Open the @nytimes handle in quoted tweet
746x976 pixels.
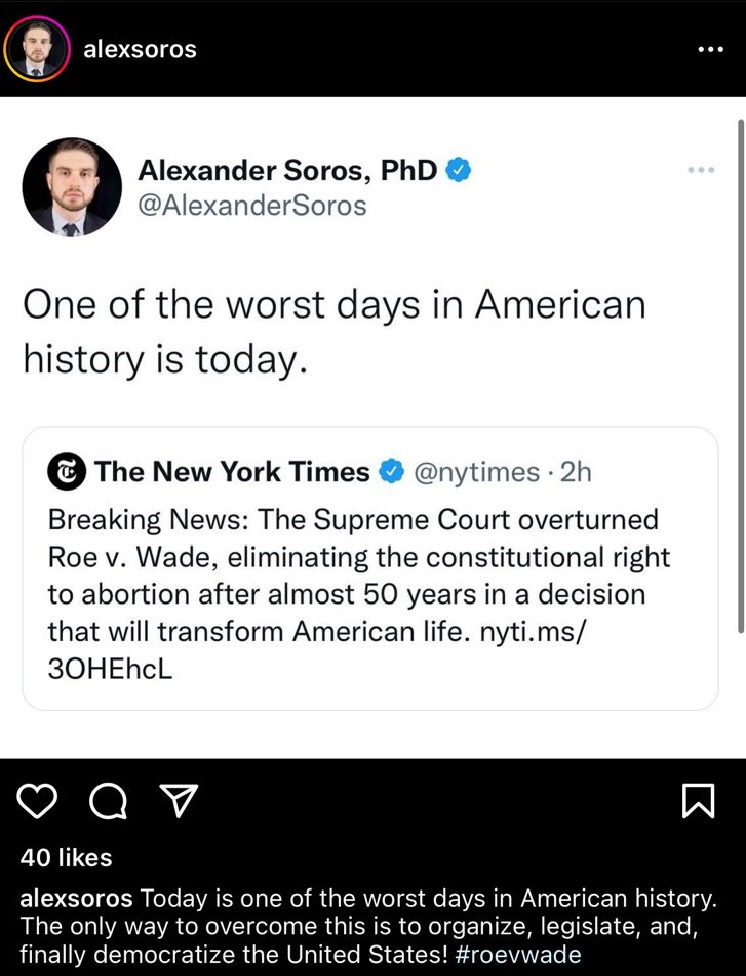[x=477, y=471]
